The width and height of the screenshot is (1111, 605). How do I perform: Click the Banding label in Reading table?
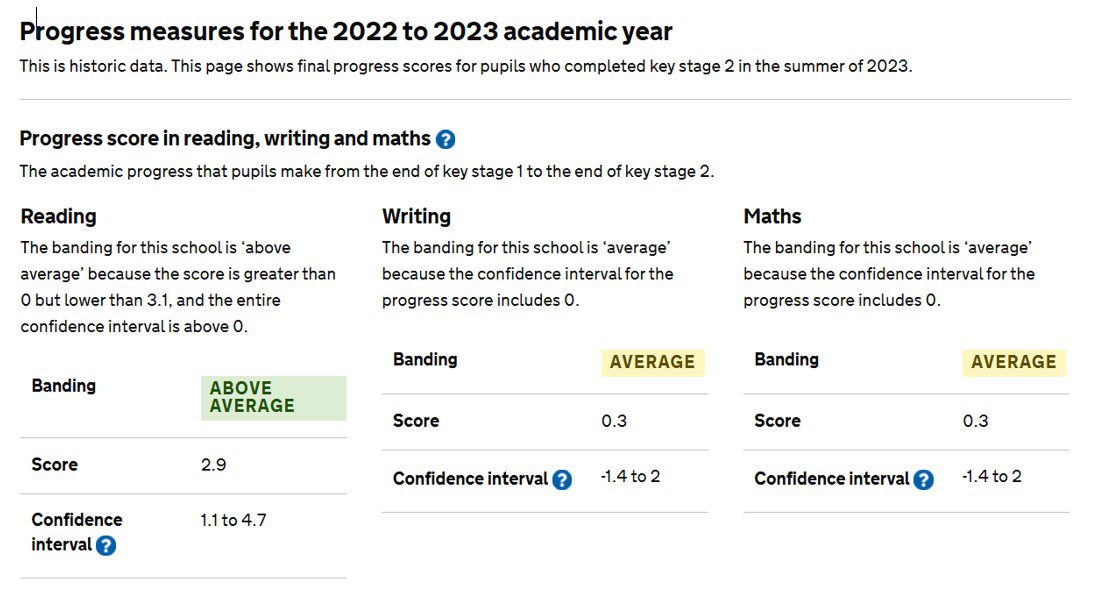[63, 386]
